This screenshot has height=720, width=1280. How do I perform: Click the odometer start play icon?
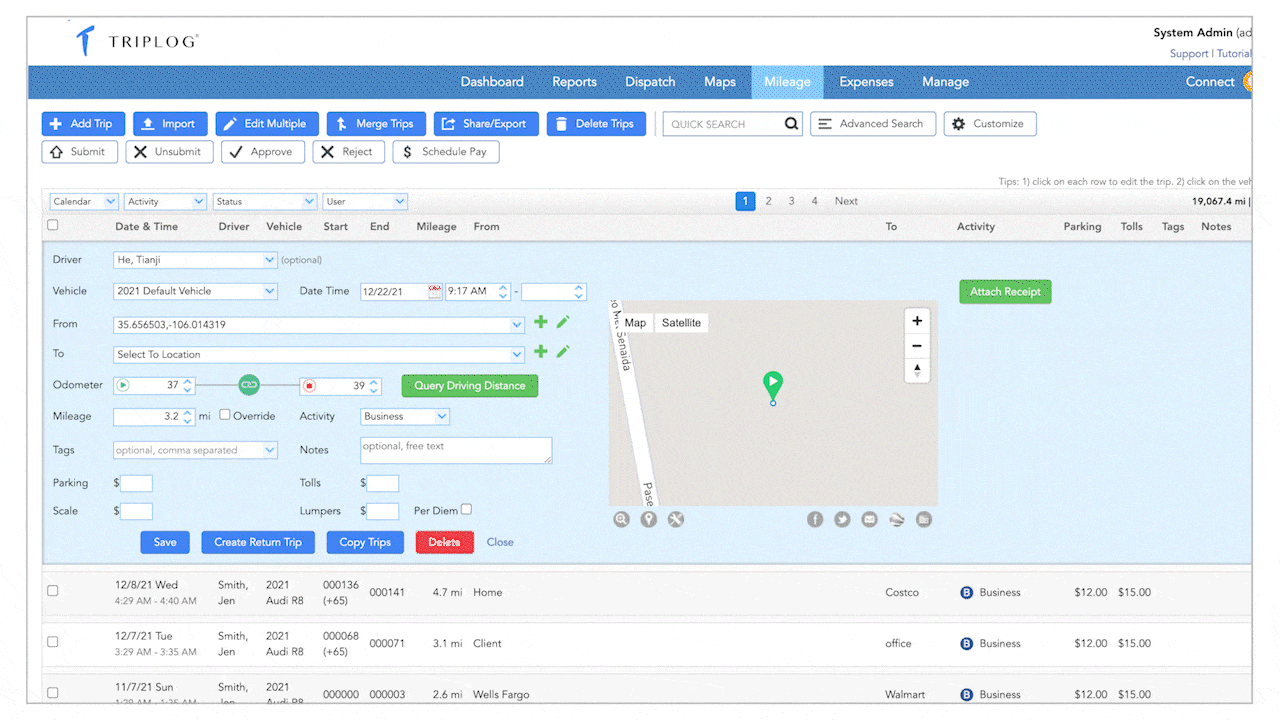[x=124, y=385]
